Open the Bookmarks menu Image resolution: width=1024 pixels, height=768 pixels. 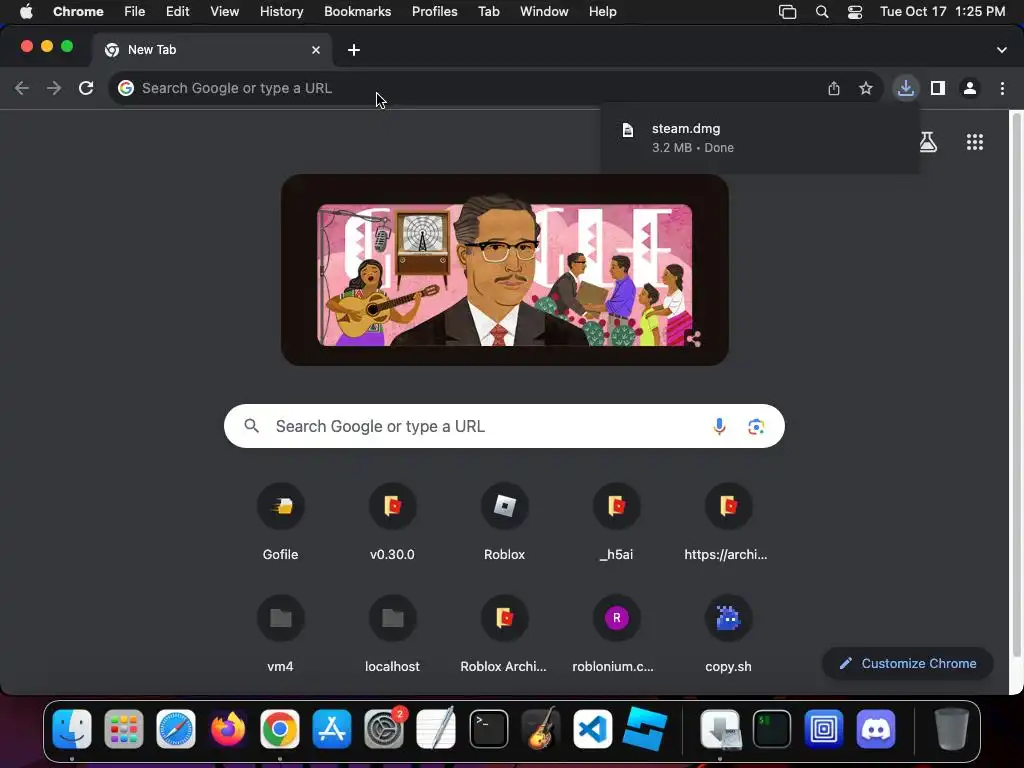357,12
